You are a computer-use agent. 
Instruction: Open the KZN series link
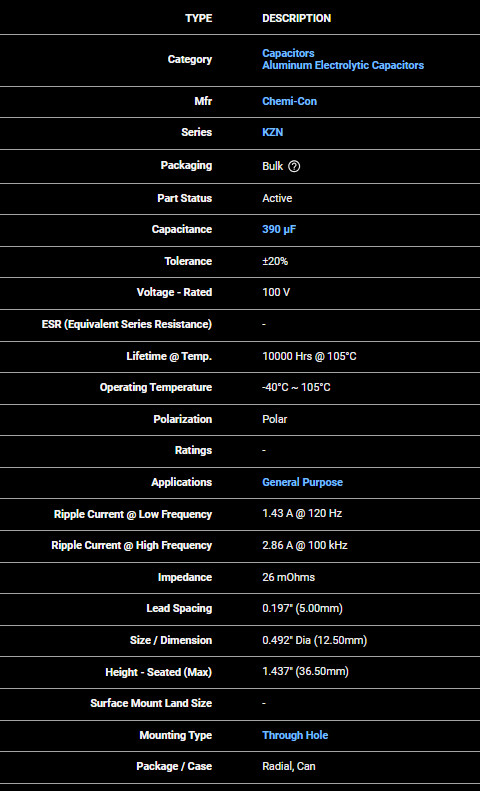pyautogui.click(x=272, y=132)
